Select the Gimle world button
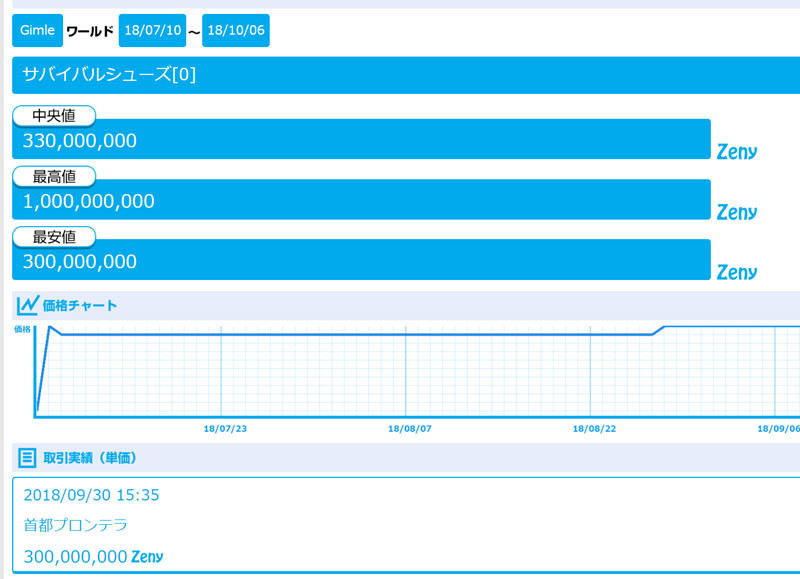The height and width of the screenshot is (579, 800). [37, 31]
